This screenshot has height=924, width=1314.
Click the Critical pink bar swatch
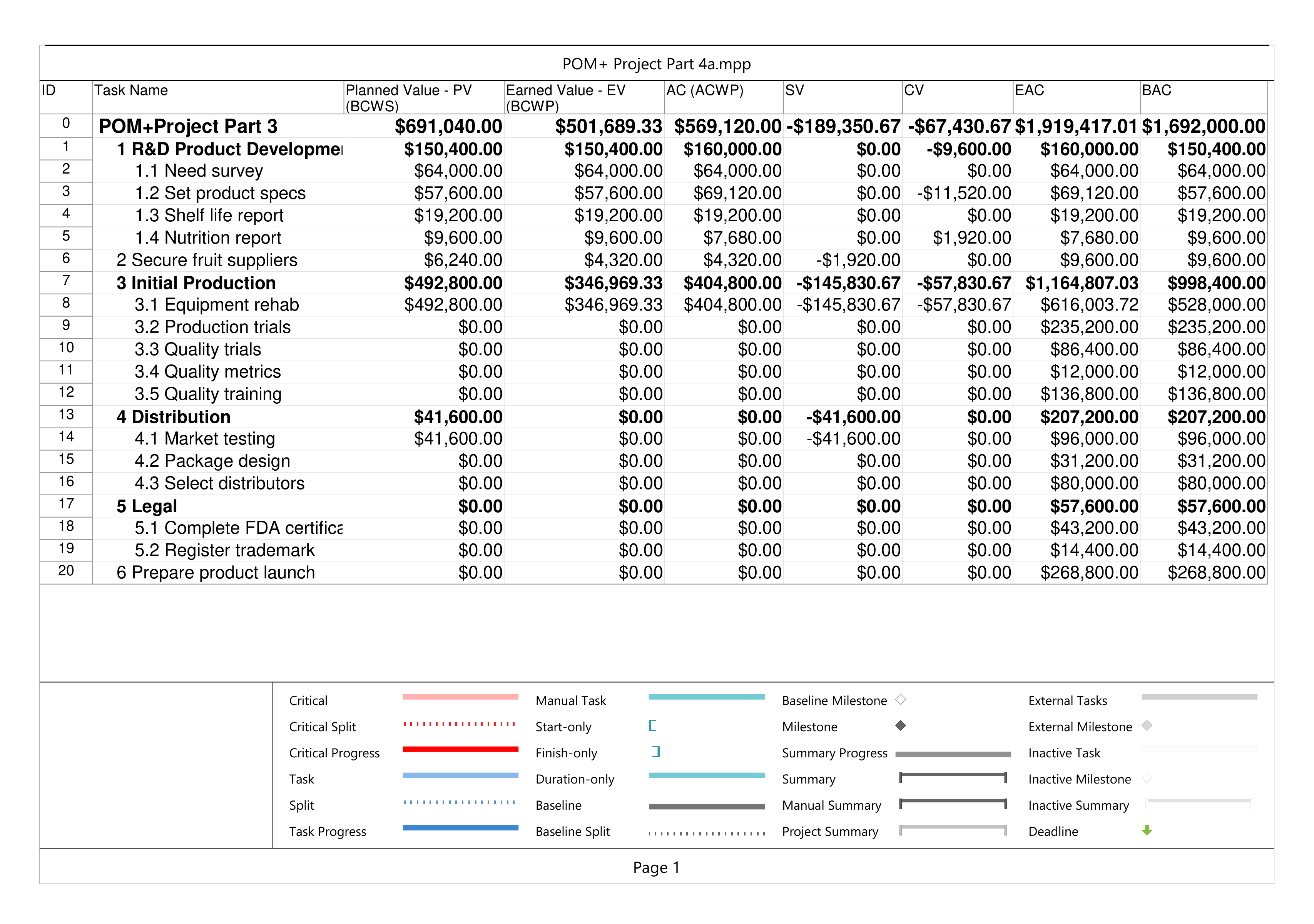tap(460, 697)
